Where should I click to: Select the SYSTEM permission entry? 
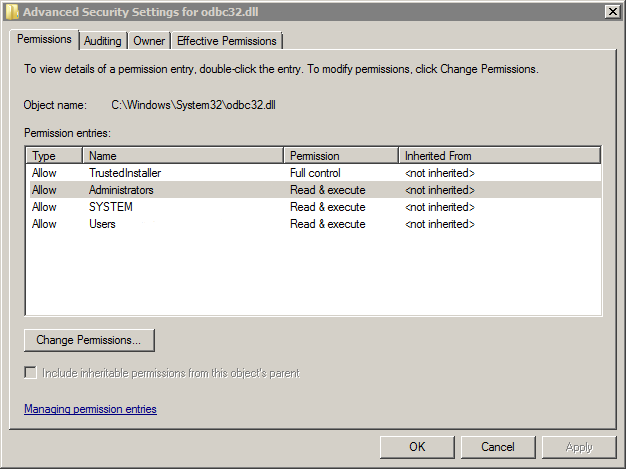coord(111,207)
